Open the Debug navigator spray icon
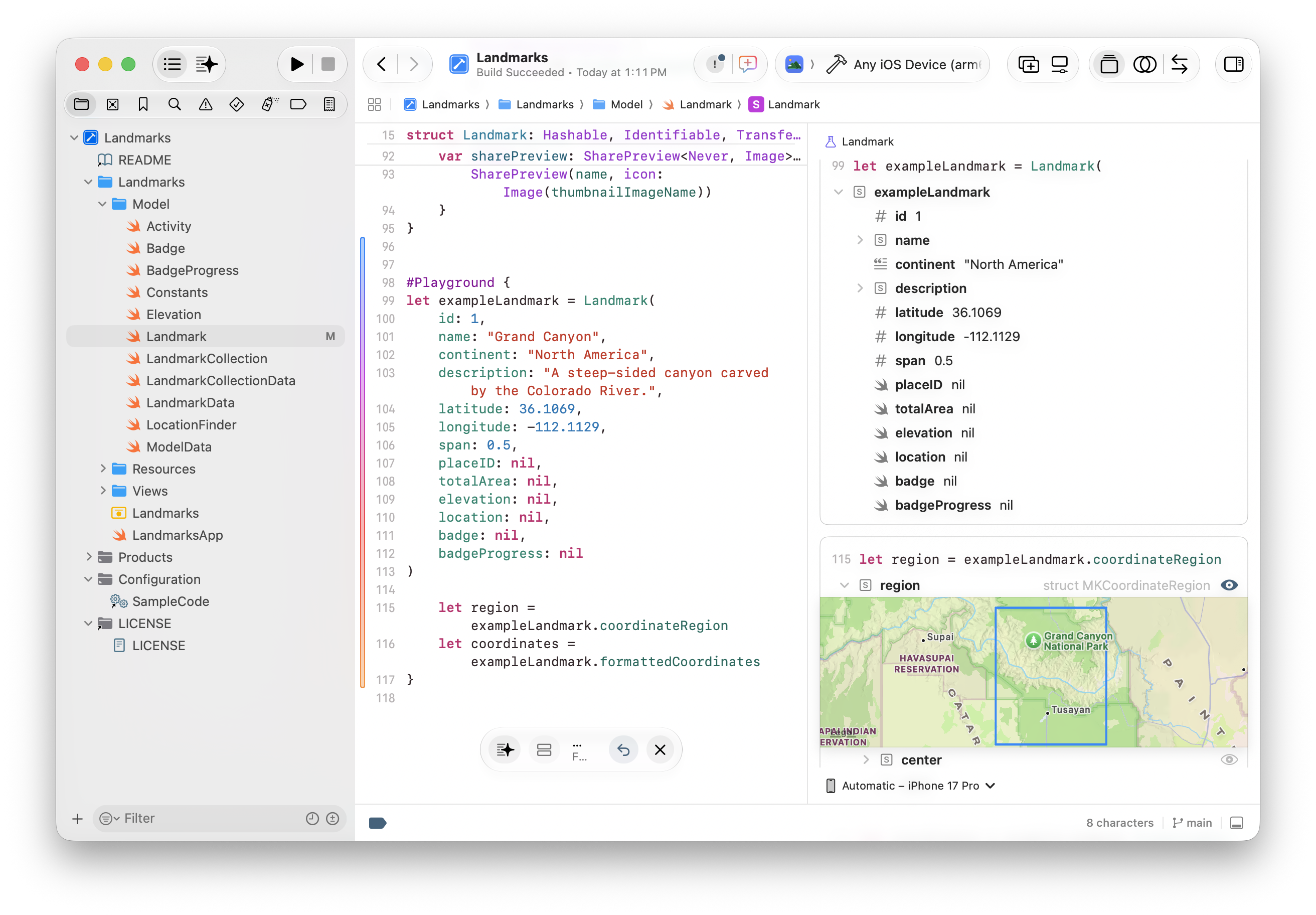This screenshot has height=915, width=1316. click(268, 104)
